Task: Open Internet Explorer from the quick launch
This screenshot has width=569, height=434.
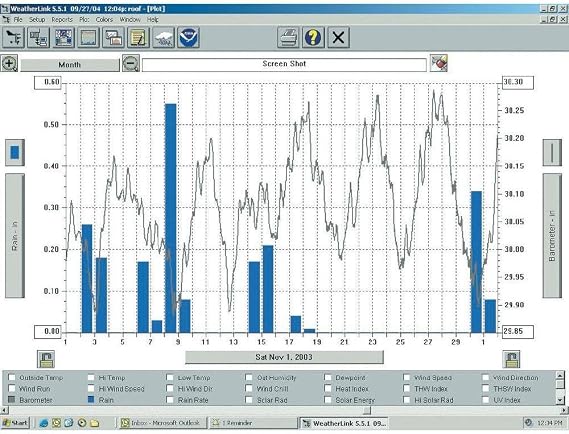Action: tap(44, 423)
